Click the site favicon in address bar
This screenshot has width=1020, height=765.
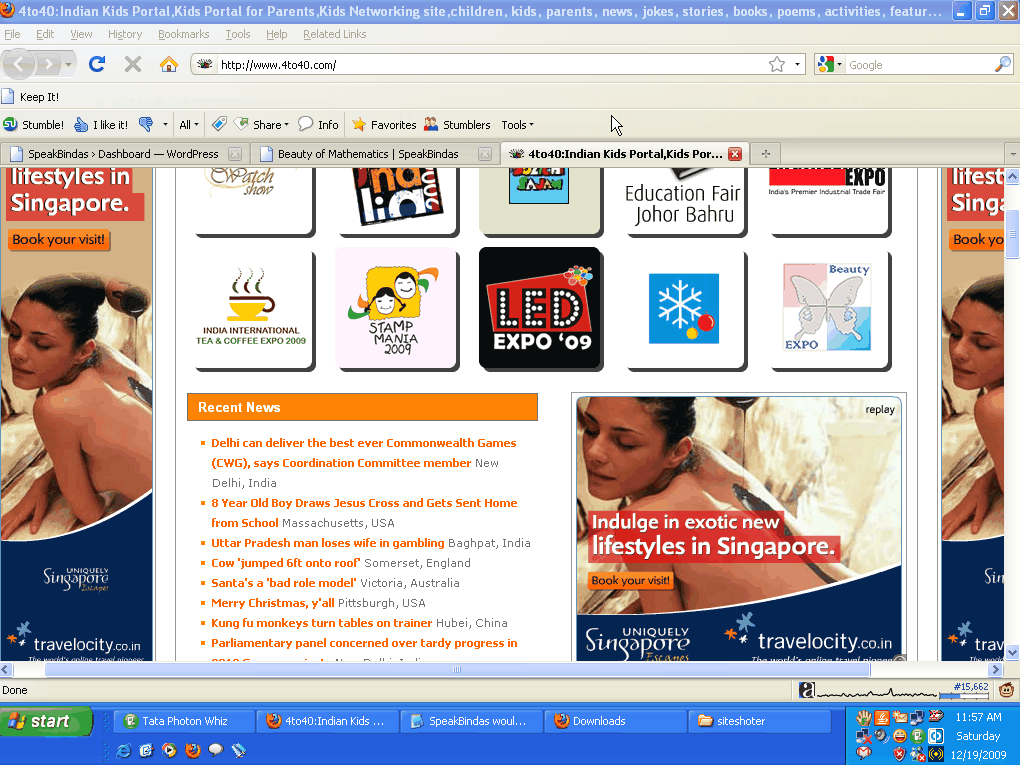tap(205, 64)
